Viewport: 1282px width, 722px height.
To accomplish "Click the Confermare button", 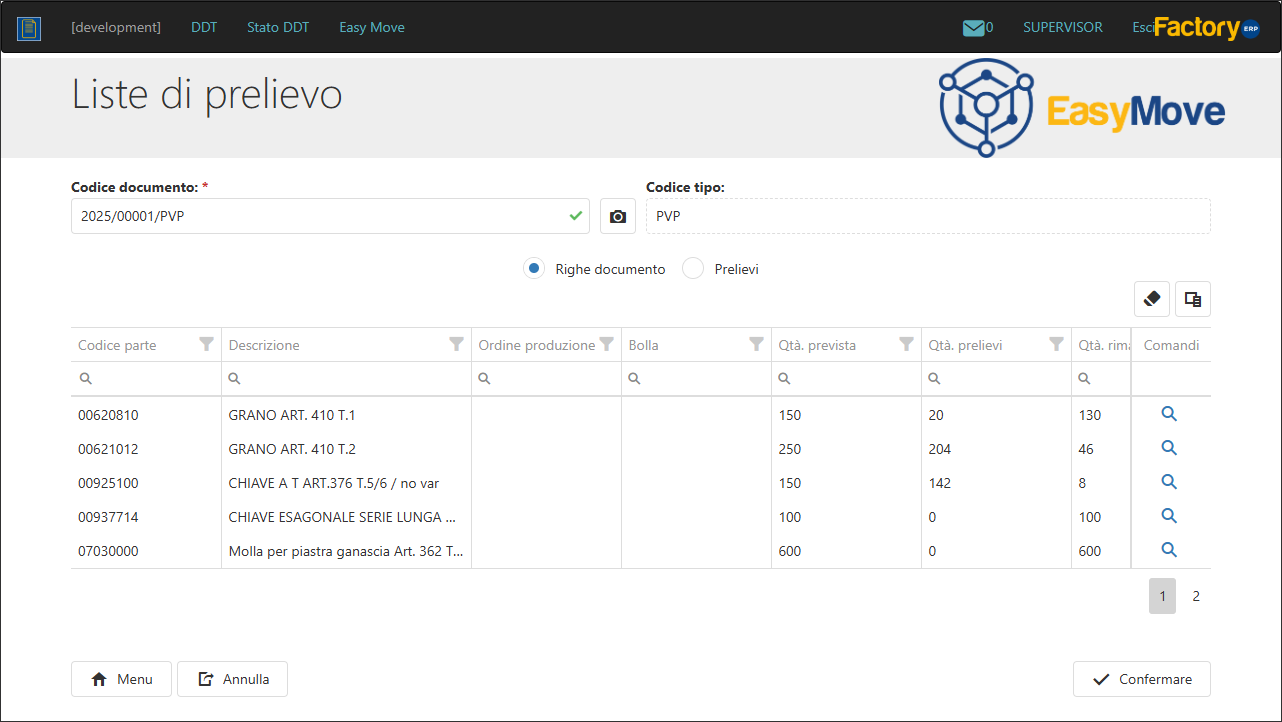I will pyautogui.click(x=1142, y=679).
